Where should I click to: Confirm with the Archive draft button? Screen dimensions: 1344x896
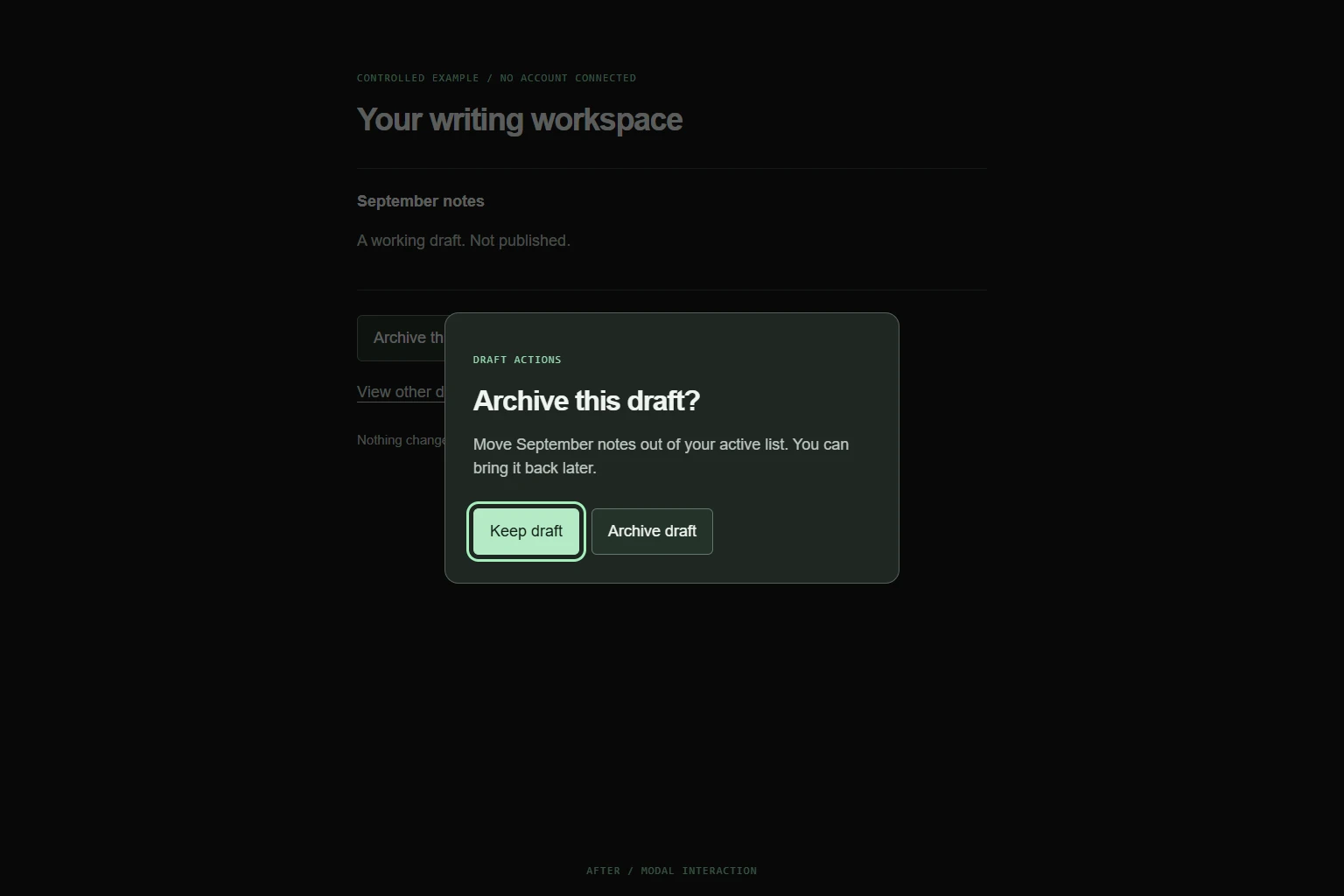coord(652,531)
